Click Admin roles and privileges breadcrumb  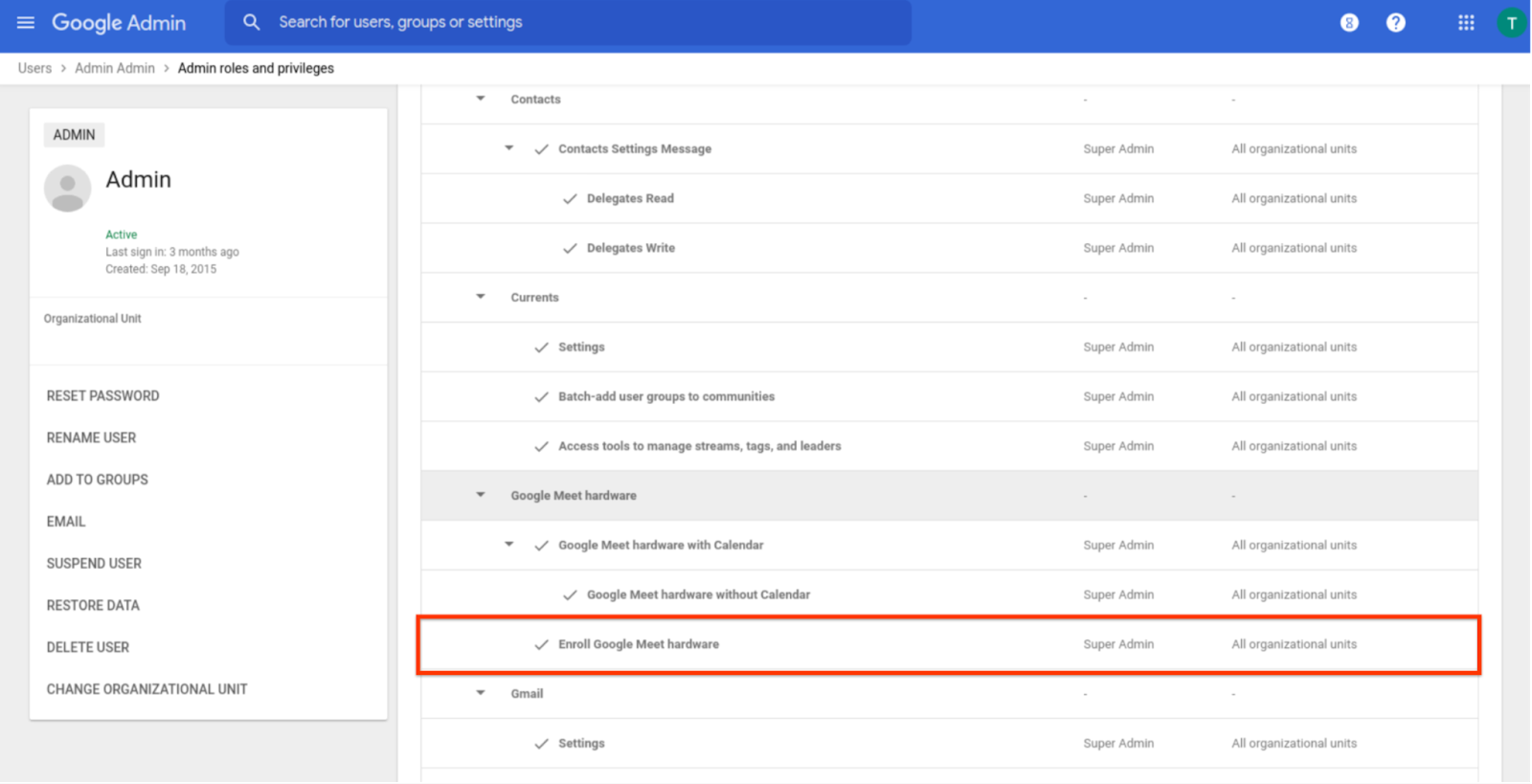tap(256, 68)
